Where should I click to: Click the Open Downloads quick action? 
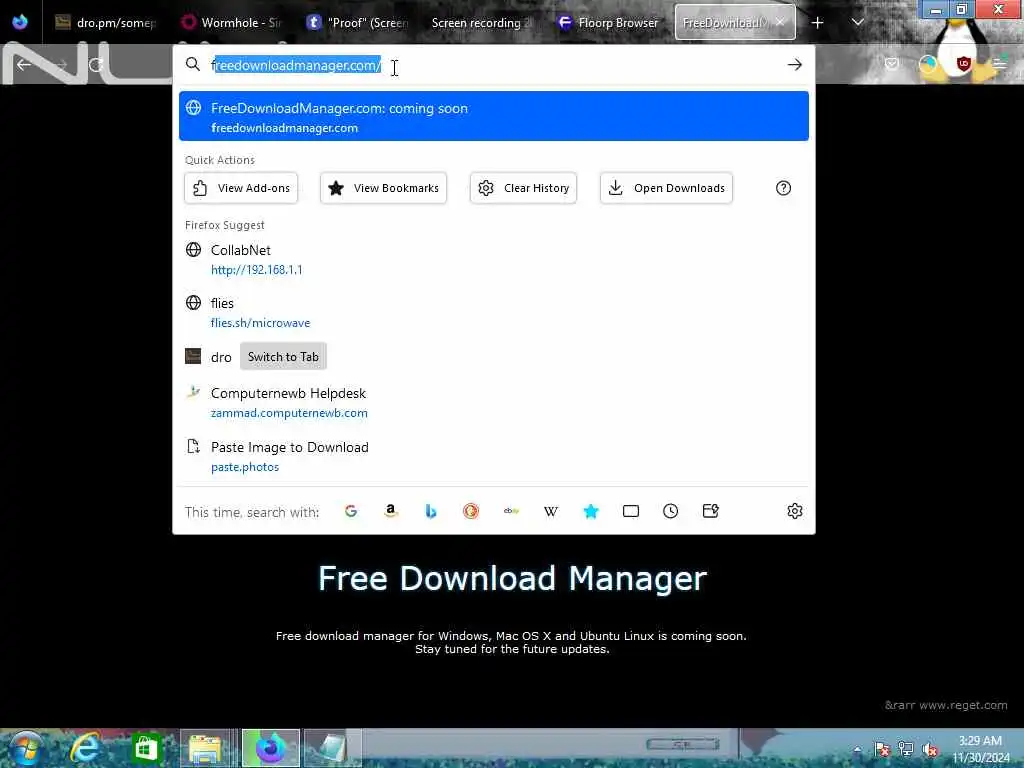click(666, 188)
